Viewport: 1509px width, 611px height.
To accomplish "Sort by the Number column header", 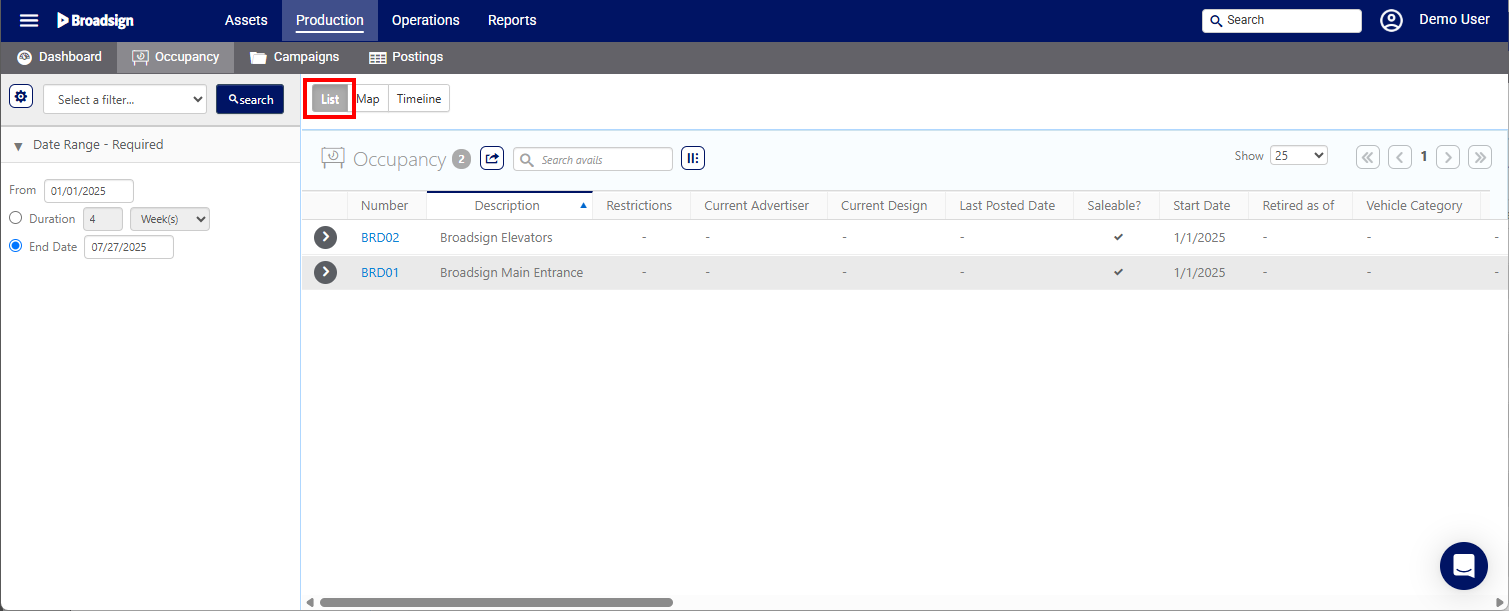I will click(x=385, y=205).
